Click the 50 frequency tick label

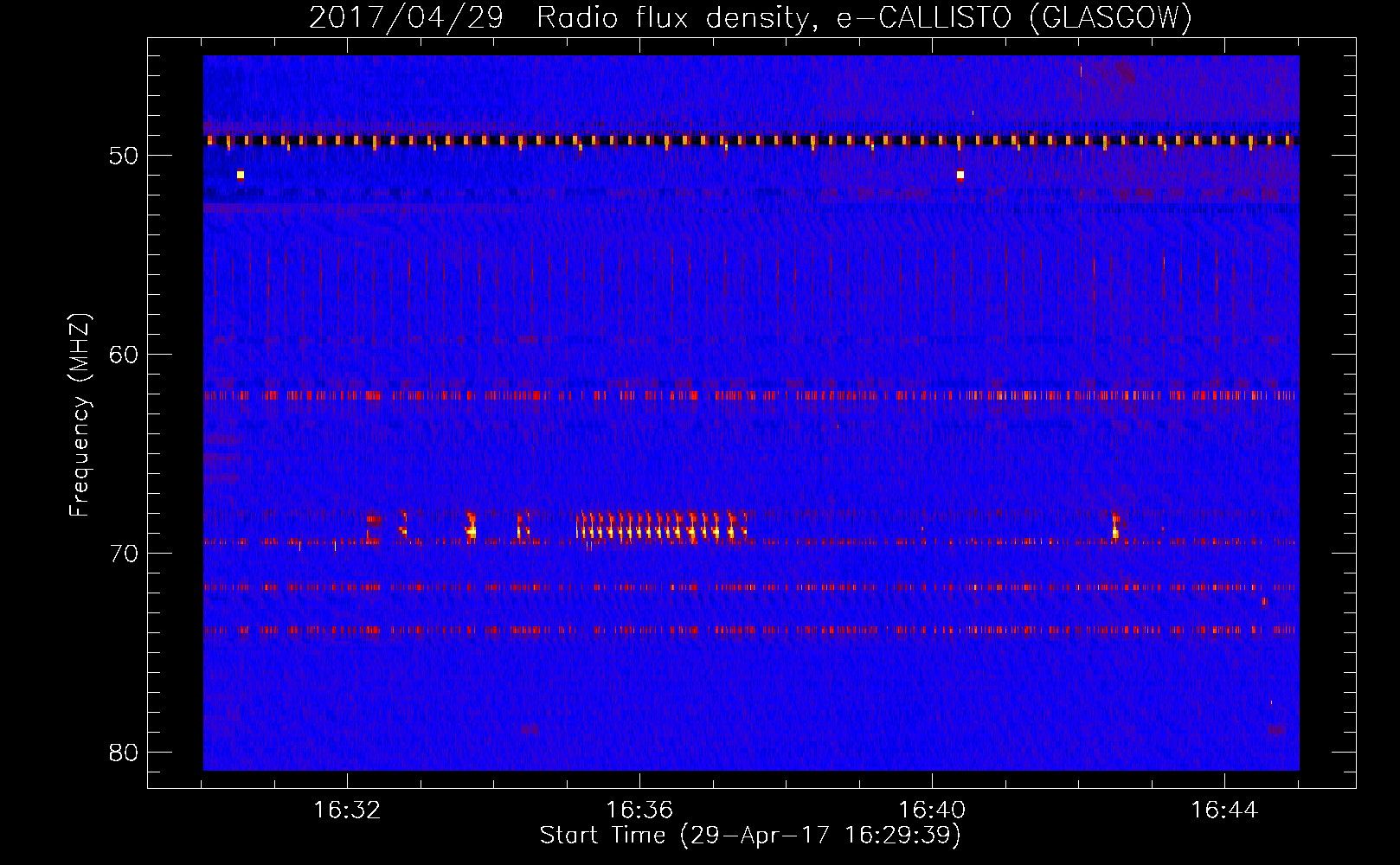tap(124, 156)
